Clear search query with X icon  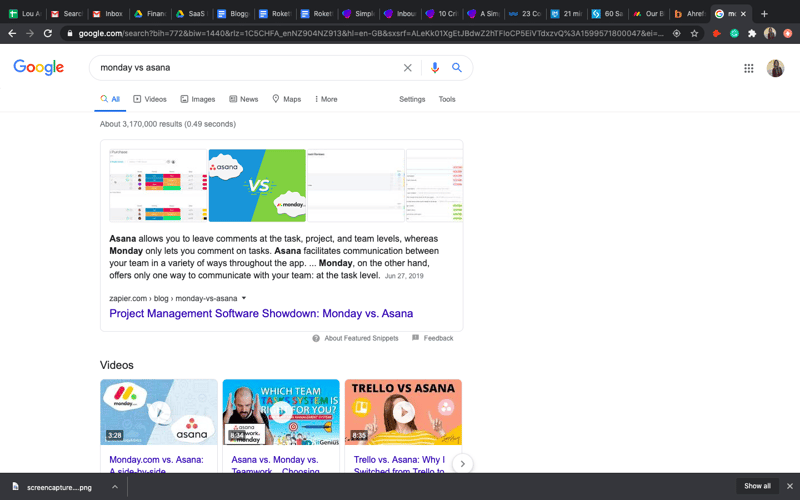408,68
